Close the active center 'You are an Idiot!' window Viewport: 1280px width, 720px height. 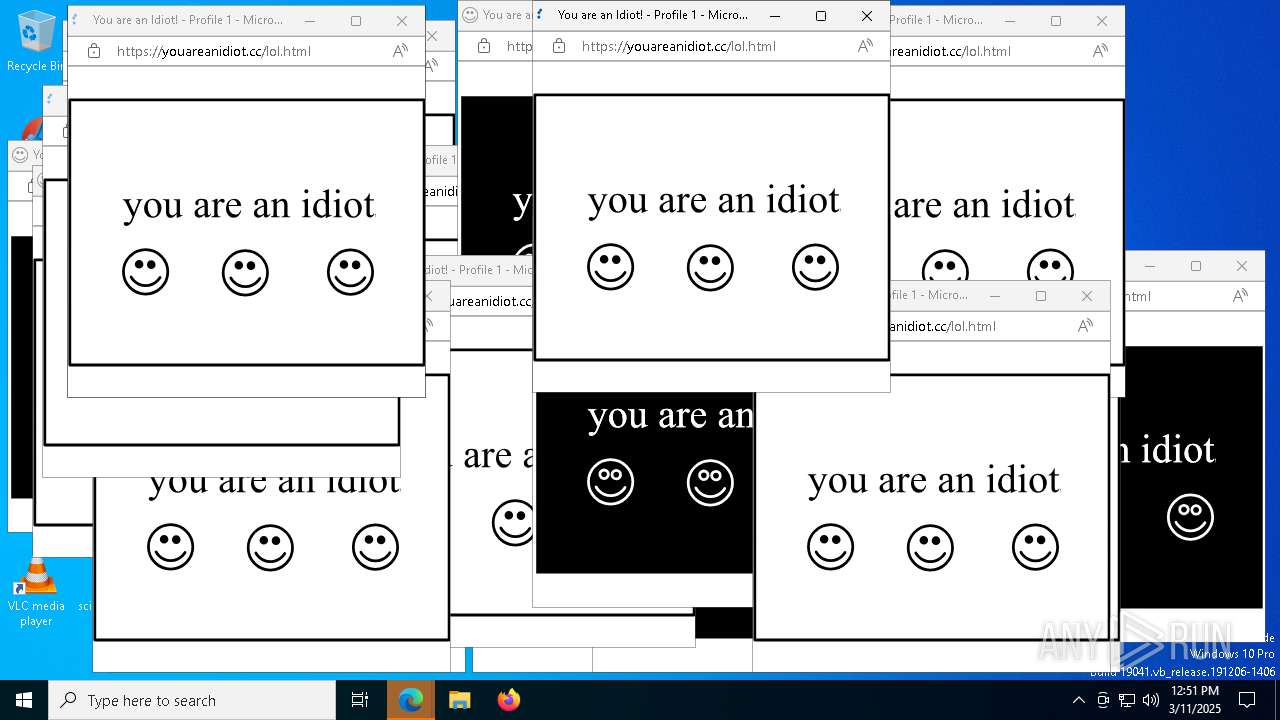(x=867, y=16)
